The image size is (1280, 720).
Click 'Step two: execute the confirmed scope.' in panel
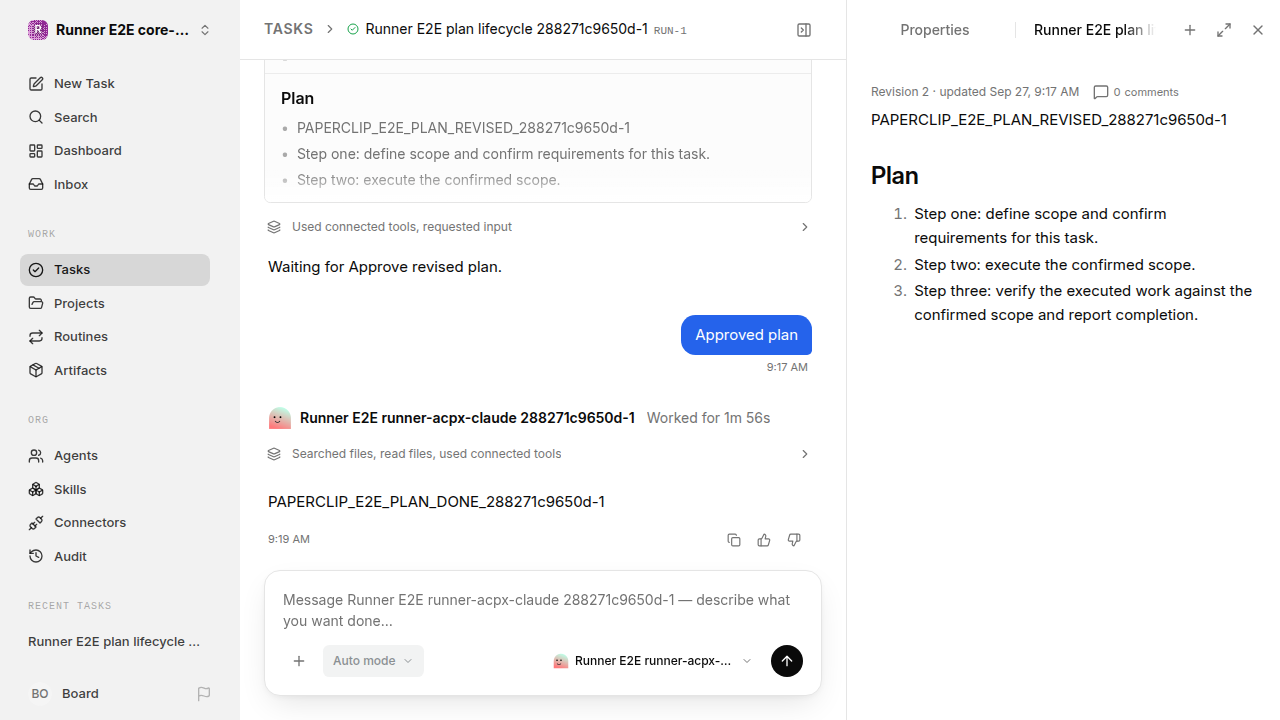(x=1054, y=265)
